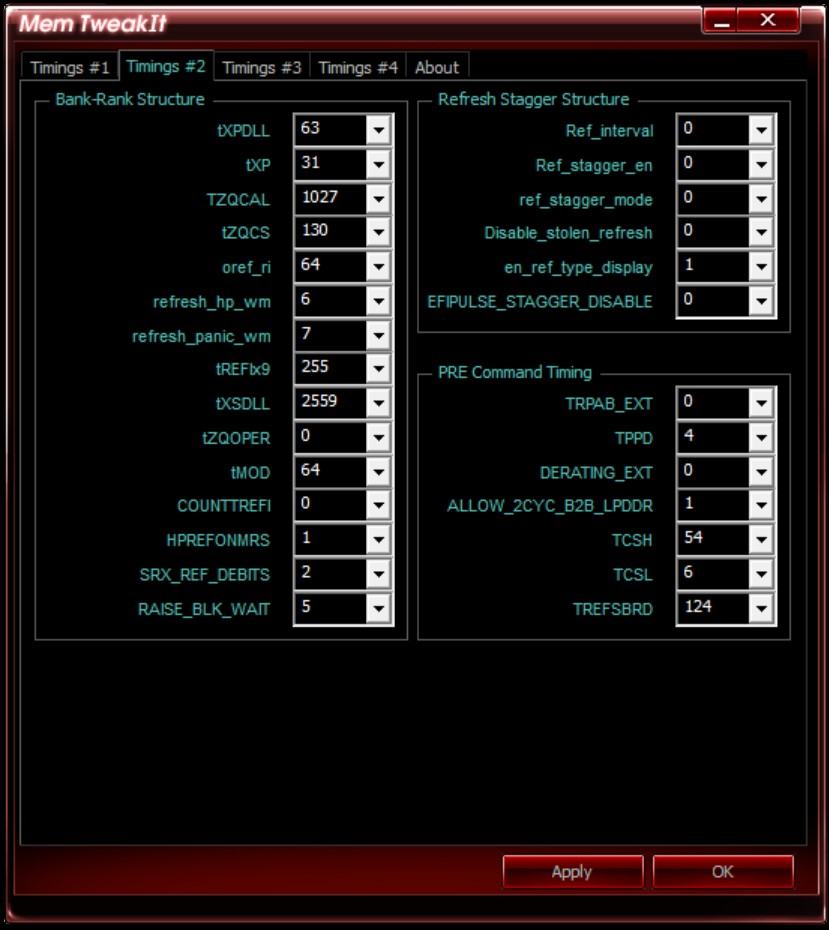
Task: Click the ALLOW_2CYC_B2B_LPDDR label
Action: pyautogui.click(x=550, y=506)
